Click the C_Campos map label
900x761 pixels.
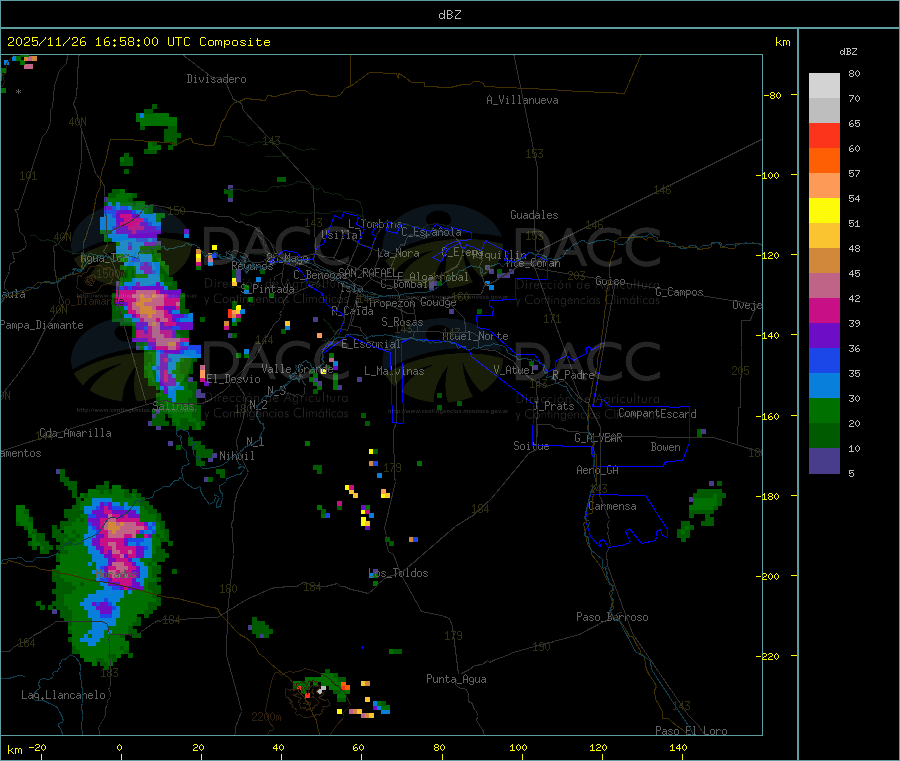[x=679, y=292]
